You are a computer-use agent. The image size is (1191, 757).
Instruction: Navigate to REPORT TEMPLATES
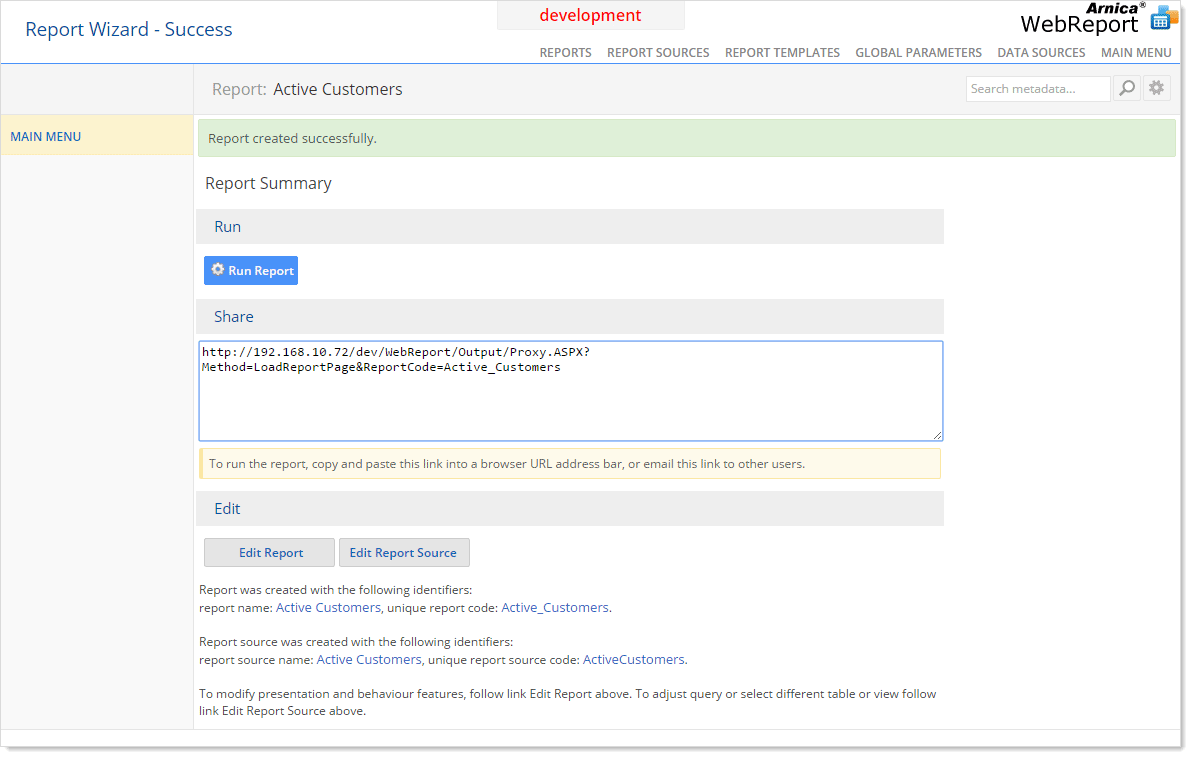pyautogui.click(x=782, y=52)
